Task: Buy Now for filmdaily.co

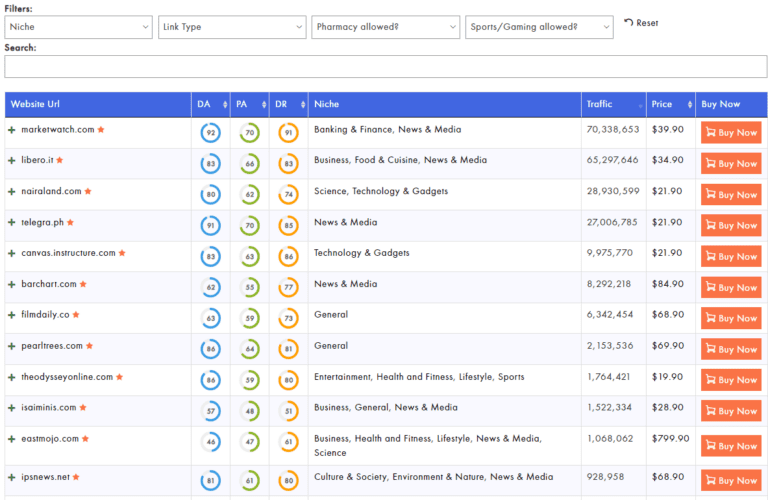Action: pyautogui.click(x=731, y=318)
